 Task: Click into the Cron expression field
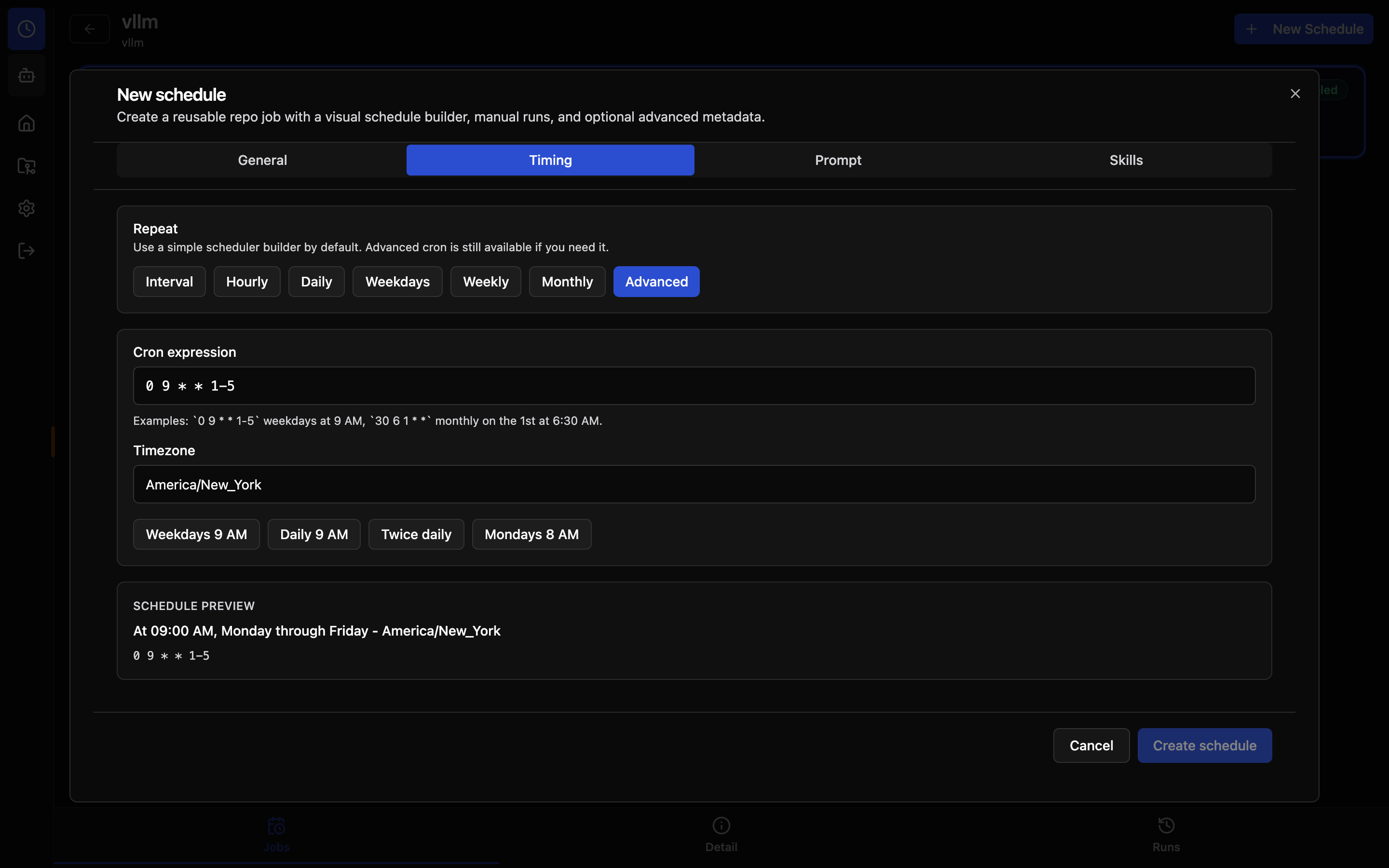(x=694, y=386)
